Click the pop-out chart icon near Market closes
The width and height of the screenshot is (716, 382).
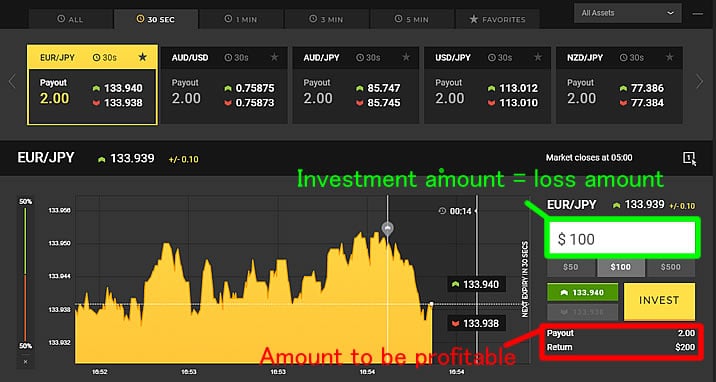point(690,158)
